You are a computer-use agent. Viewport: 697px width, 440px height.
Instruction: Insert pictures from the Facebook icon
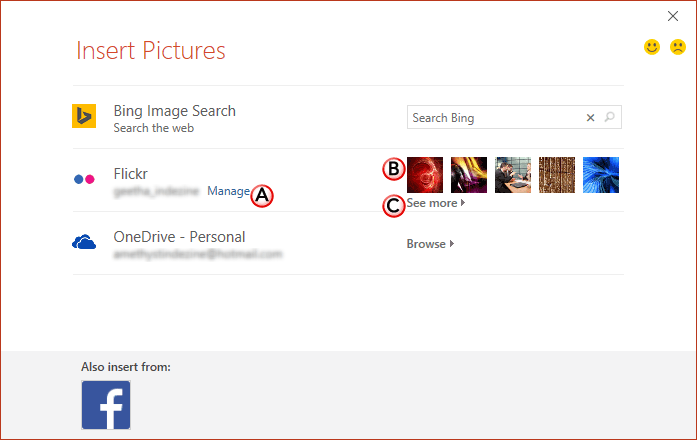click(x=106, y=405)
